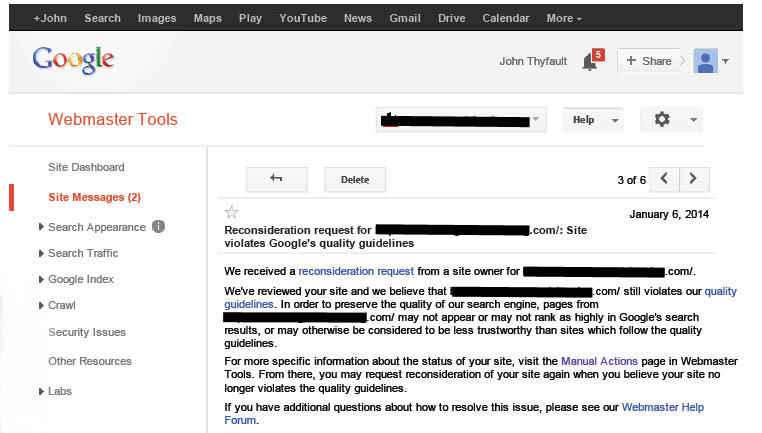The width and height of the screenshot is (762, 433).
Task: Open Play in the top bar
Action: click(250, 18)
